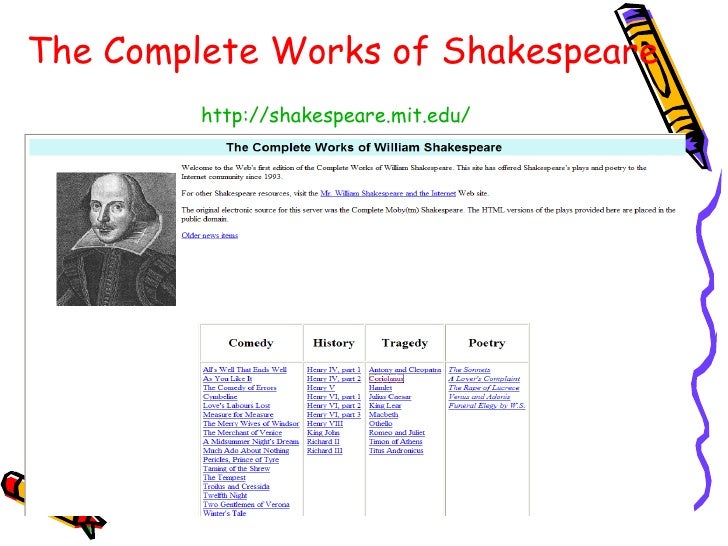Open Henry VI, part 1

tap(334, 396)
